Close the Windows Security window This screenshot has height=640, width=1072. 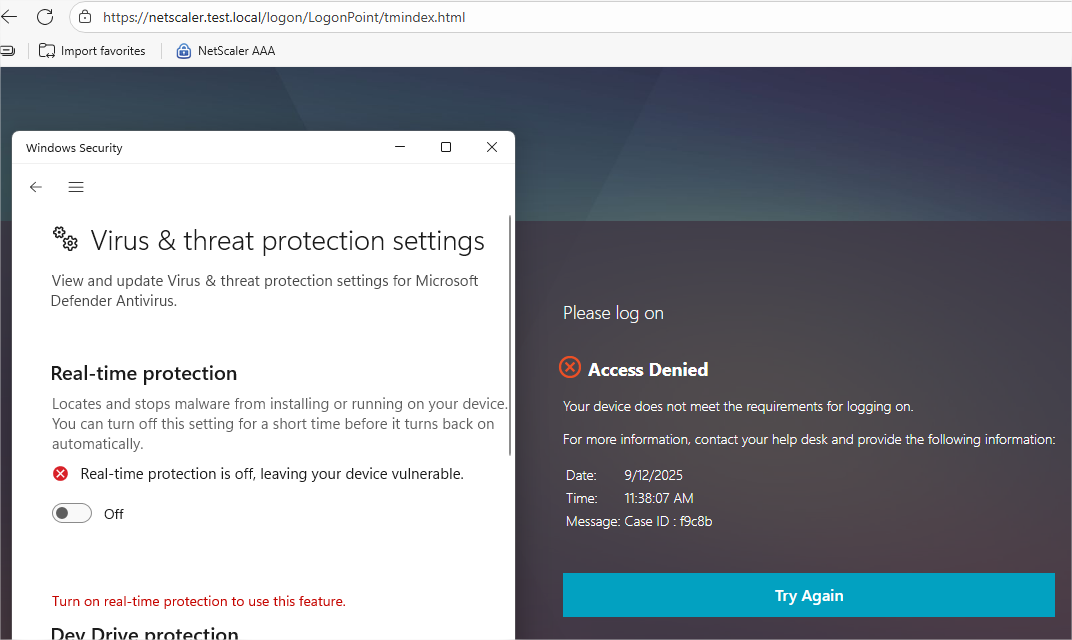(492, 147)
